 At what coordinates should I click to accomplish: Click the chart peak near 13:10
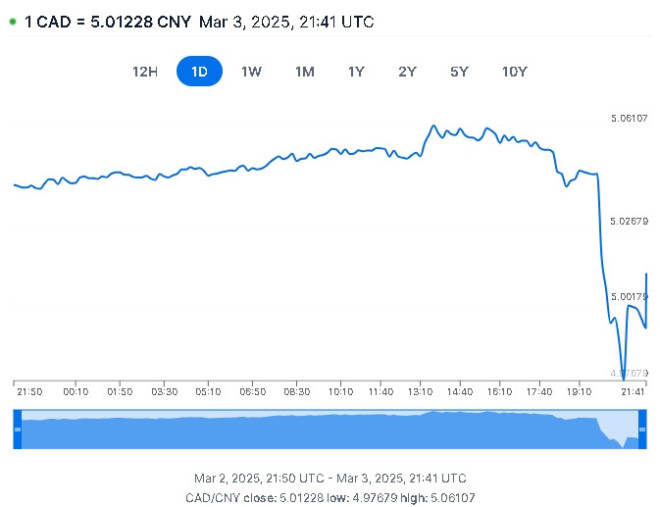(433, 125)
